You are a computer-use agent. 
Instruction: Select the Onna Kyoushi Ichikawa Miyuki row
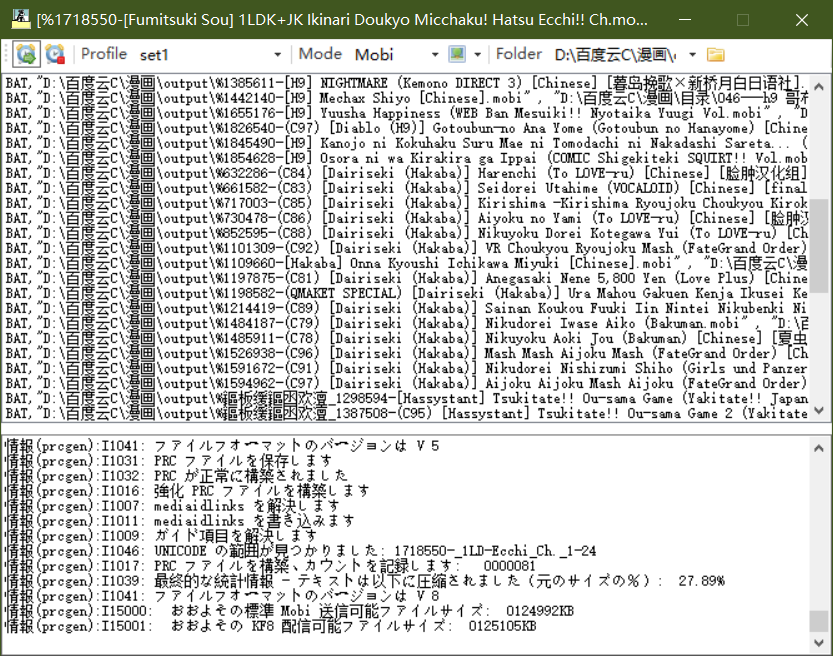tap(406, 263)
